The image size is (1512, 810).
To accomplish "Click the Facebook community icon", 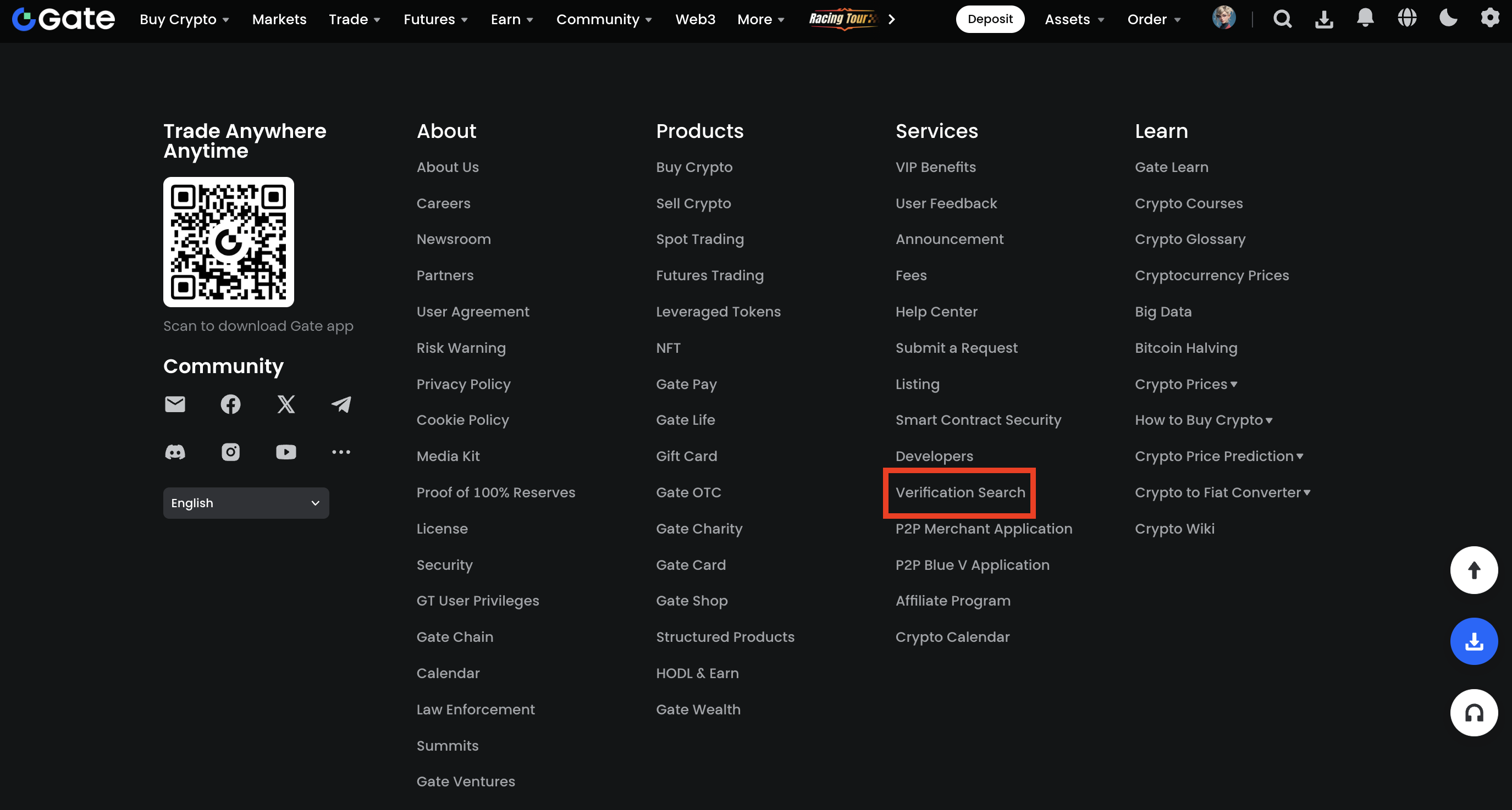I will 230,404.
